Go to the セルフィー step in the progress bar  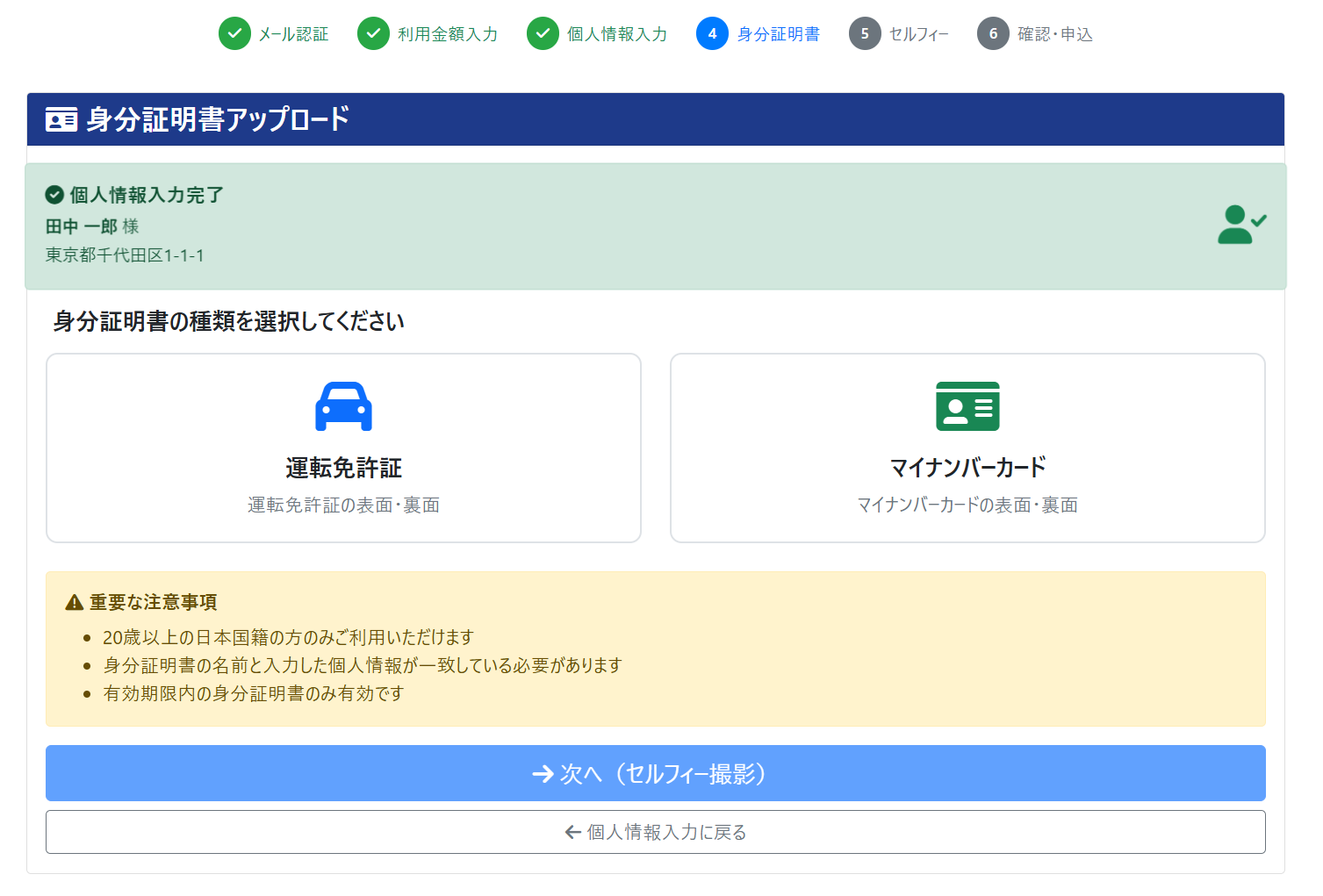[x=863, y=33]
